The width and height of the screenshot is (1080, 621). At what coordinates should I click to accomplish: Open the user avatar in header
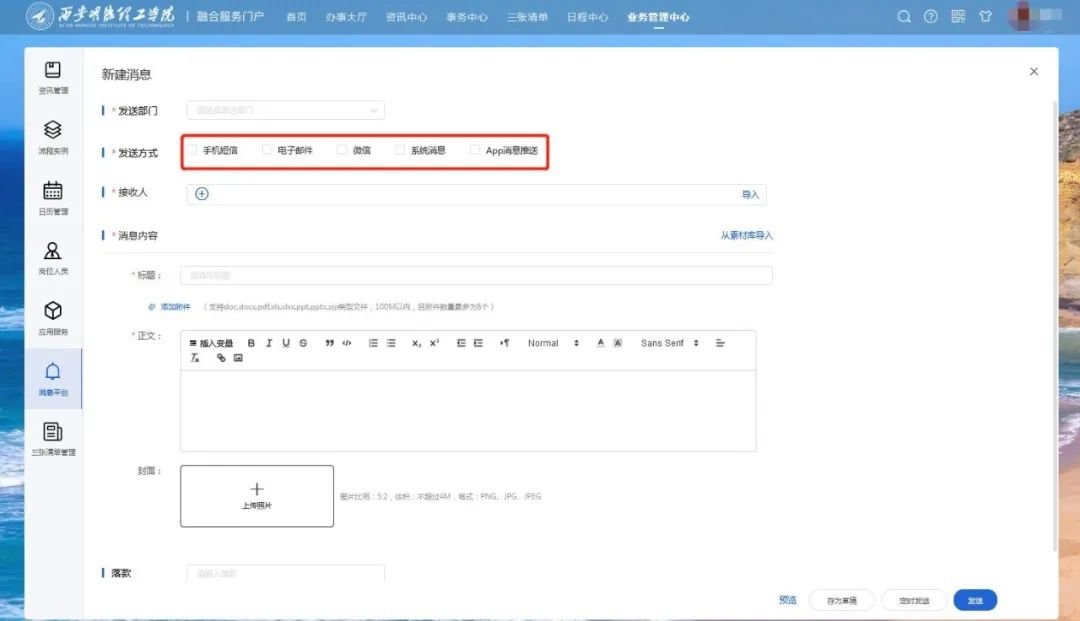coord(1024,15)
